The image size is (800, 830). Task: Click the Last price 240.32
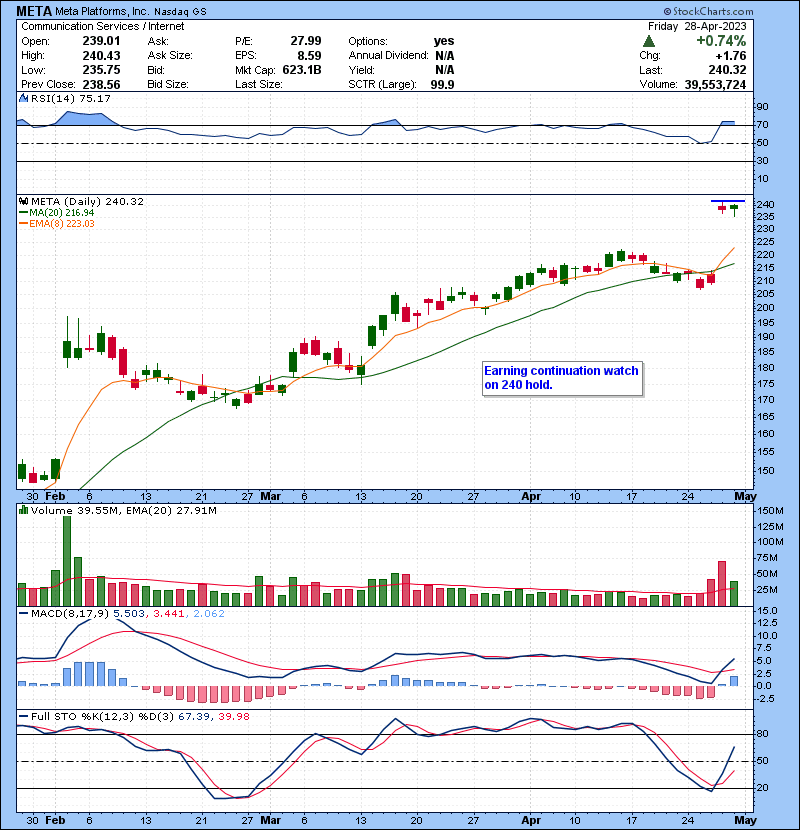(x=727, y=70)
